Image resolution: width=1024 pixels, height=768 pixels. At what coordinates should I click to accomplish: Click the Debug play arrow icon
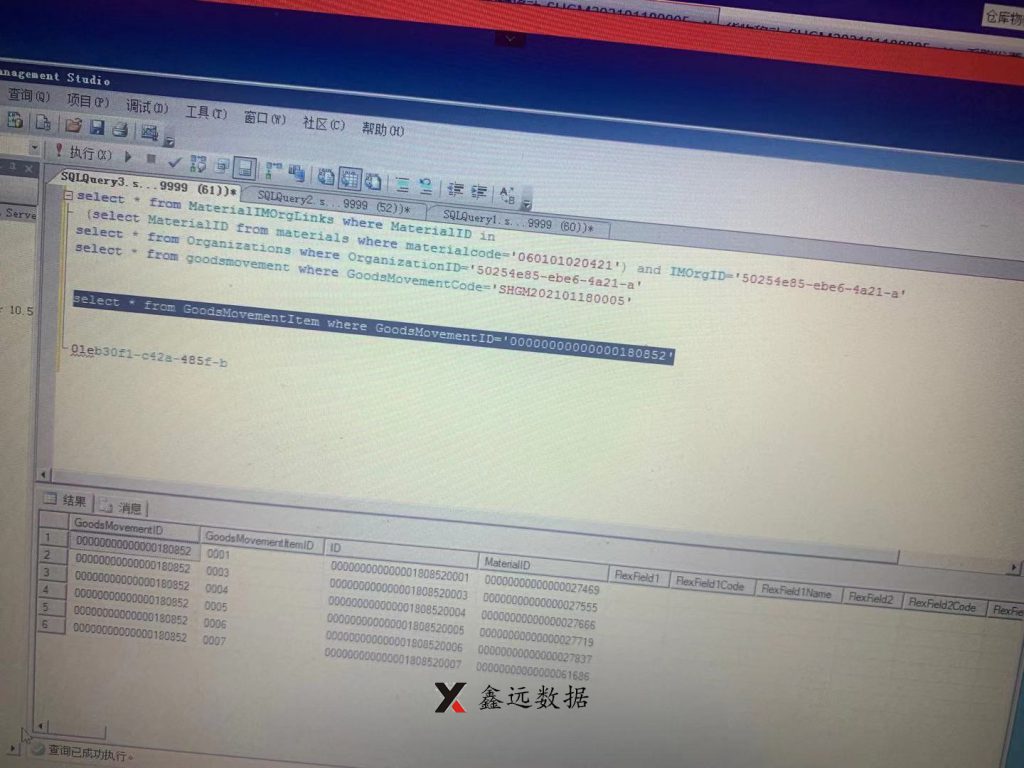(x=128, y=157)
